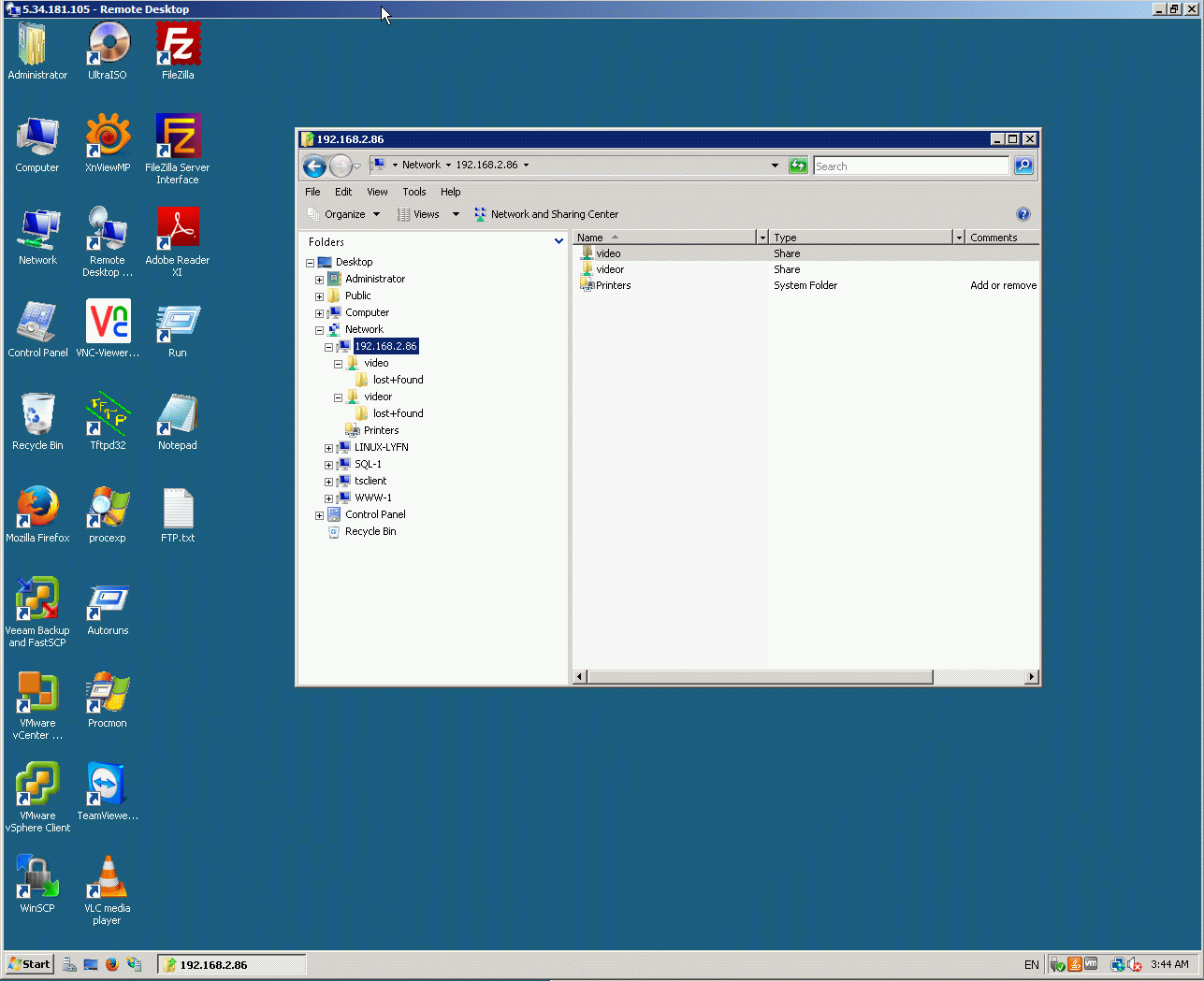Select WWW-1 in the folder tree
The height and width of the screenshot is (981, 1204).
point(373,498)
